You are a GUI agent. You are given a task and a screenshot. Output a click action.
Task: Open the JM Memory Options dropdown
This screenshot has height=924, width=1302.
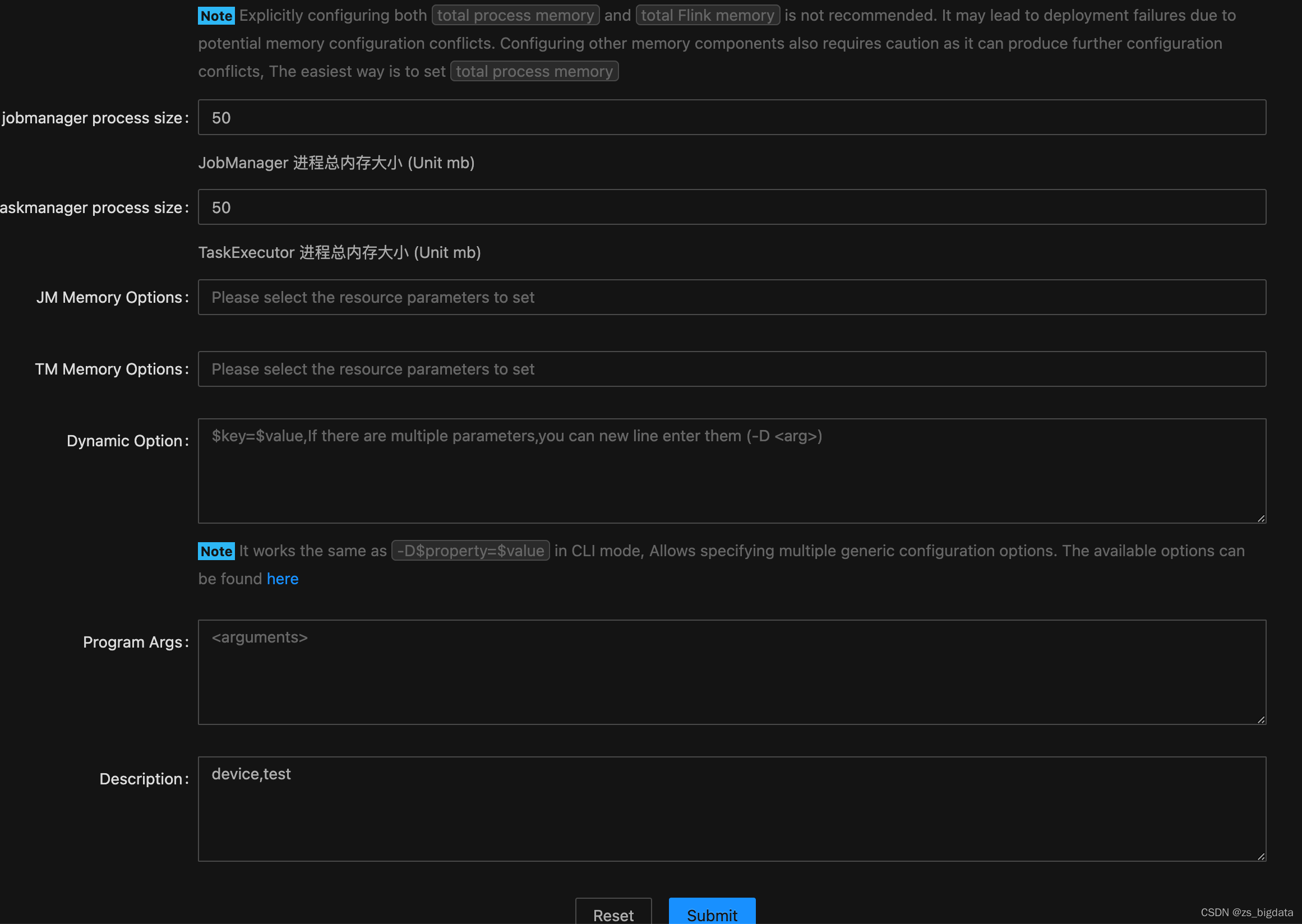(x=731, y=297)
